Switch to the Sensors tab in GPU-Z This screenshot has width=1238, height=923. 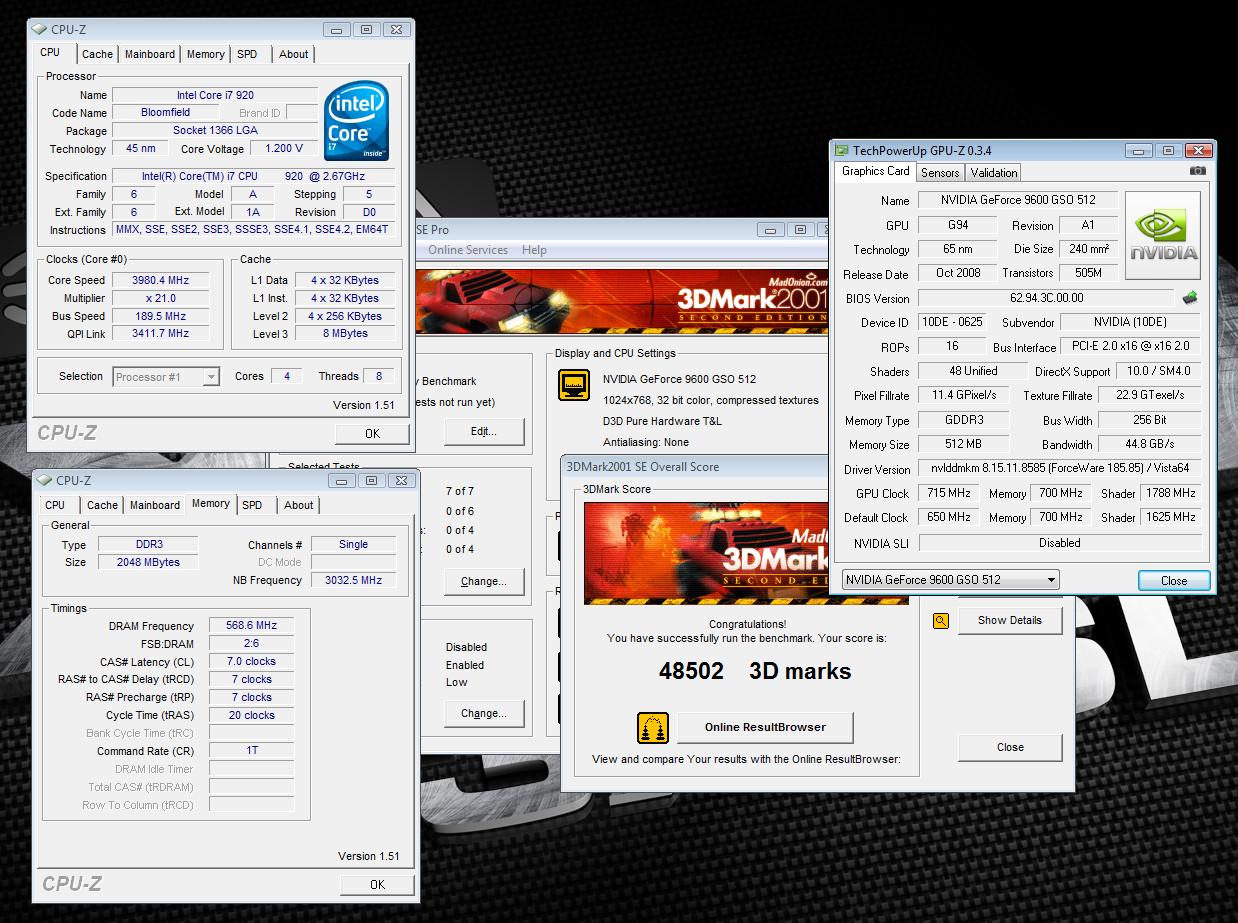pos(941,173)
